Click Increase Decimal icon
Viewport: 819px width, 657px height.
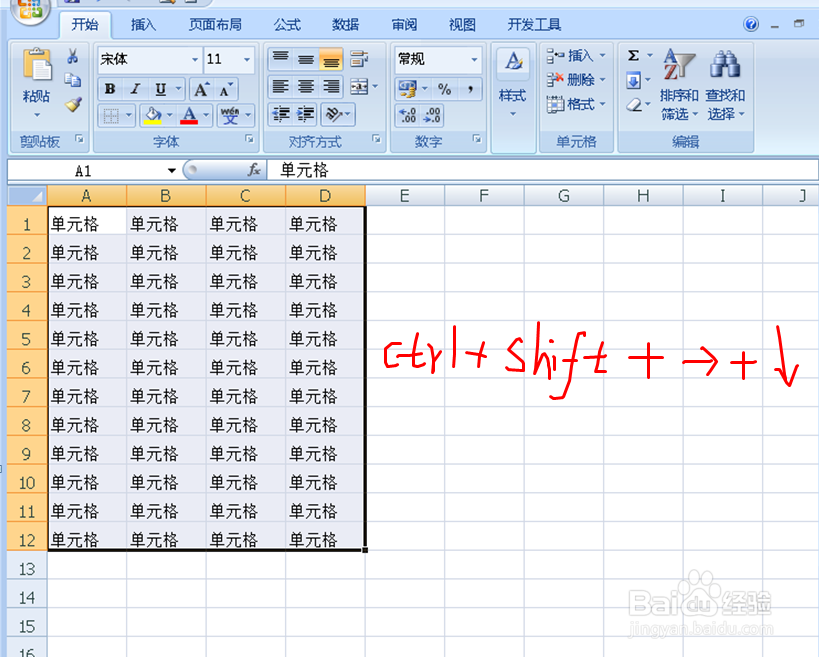(407, 115)
